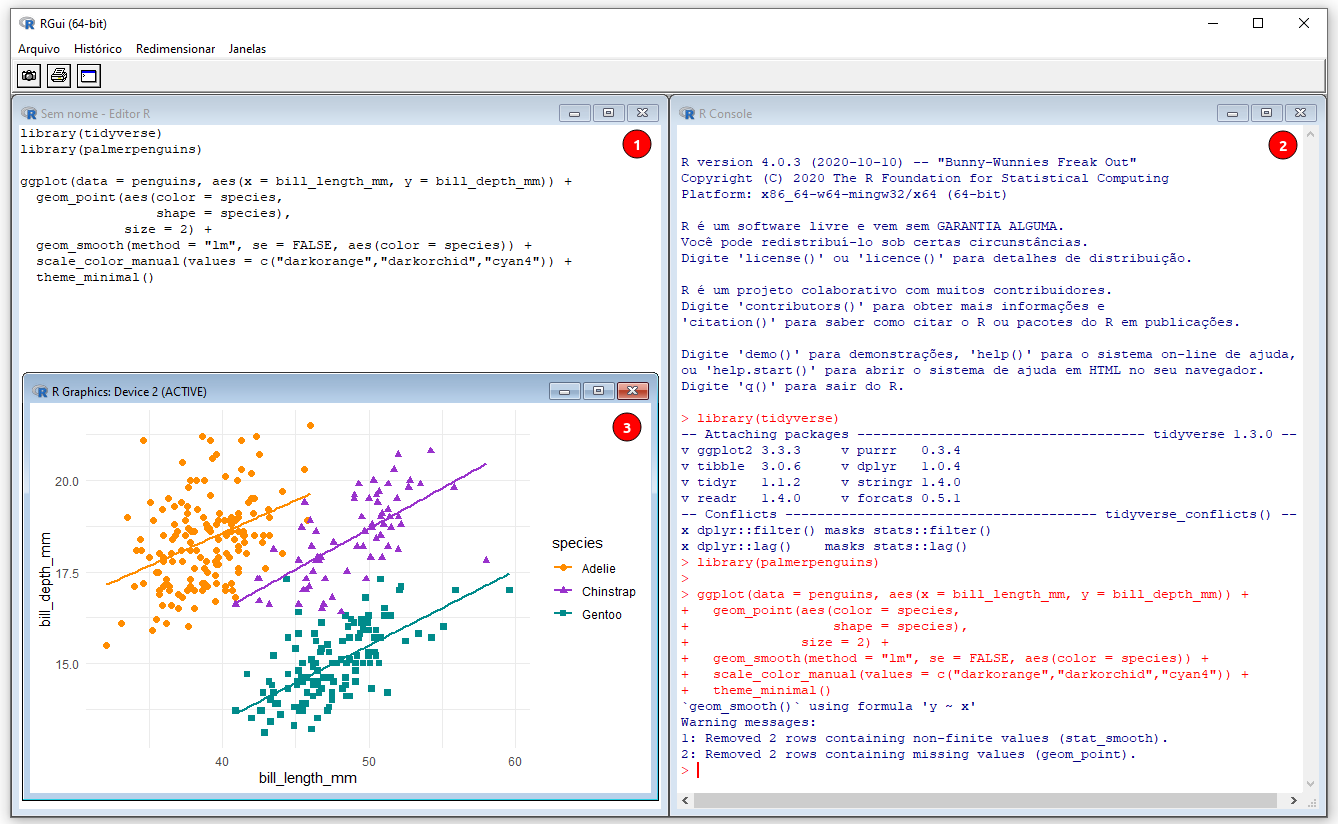Open the Janelas menu
The image size is (1338, 824).
[247, 48]
